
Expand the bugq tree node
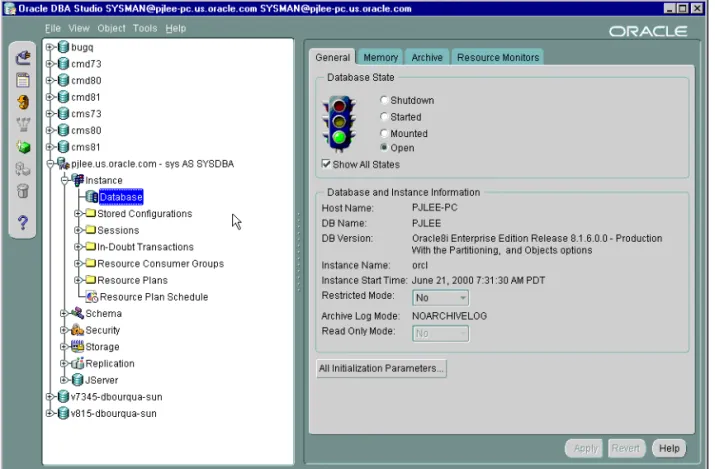pyautogui.click(x=50, y=47)
